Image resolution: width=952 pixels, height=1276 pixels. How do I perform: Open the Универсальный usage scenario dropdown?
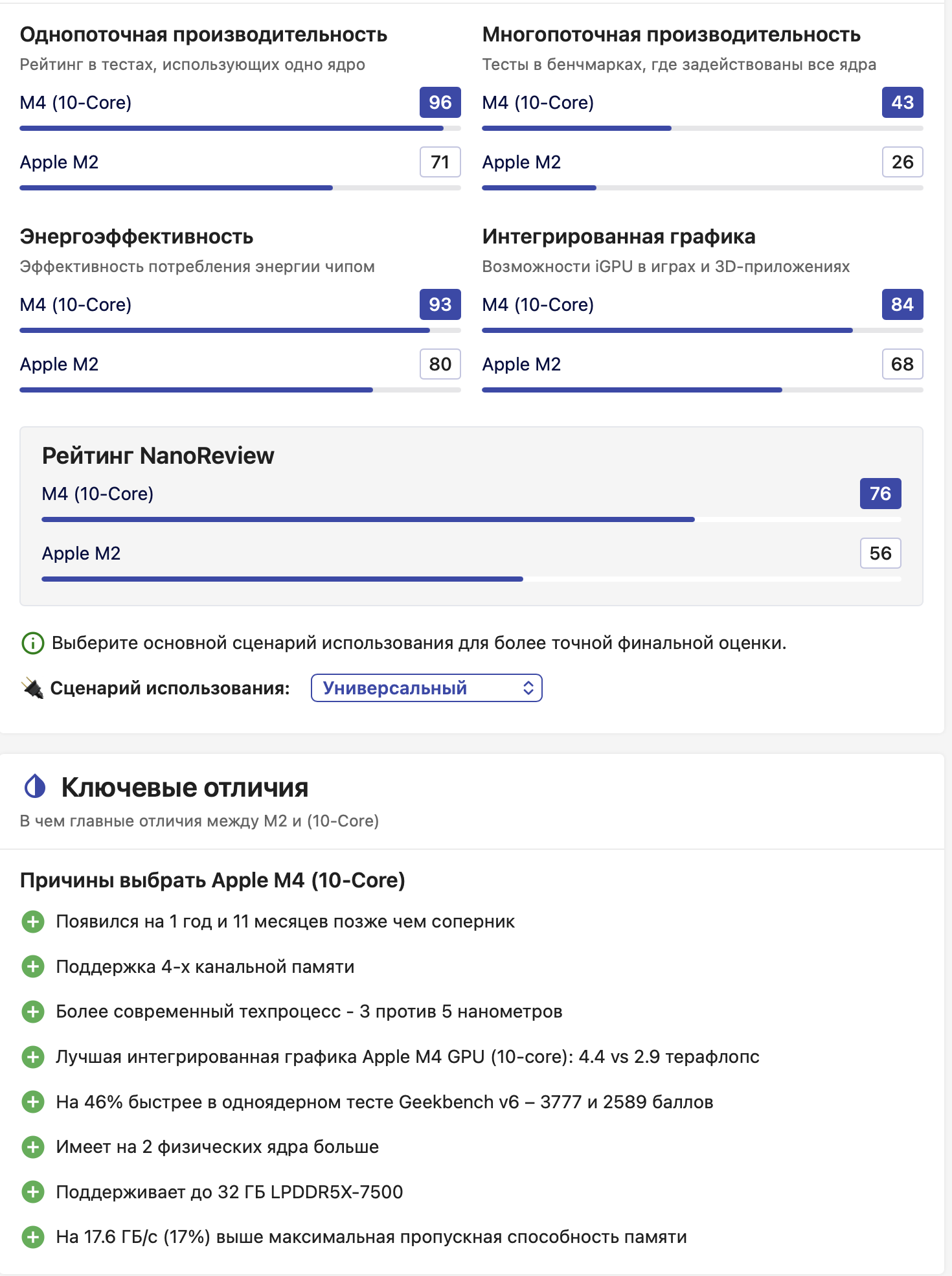click(426, 688)
